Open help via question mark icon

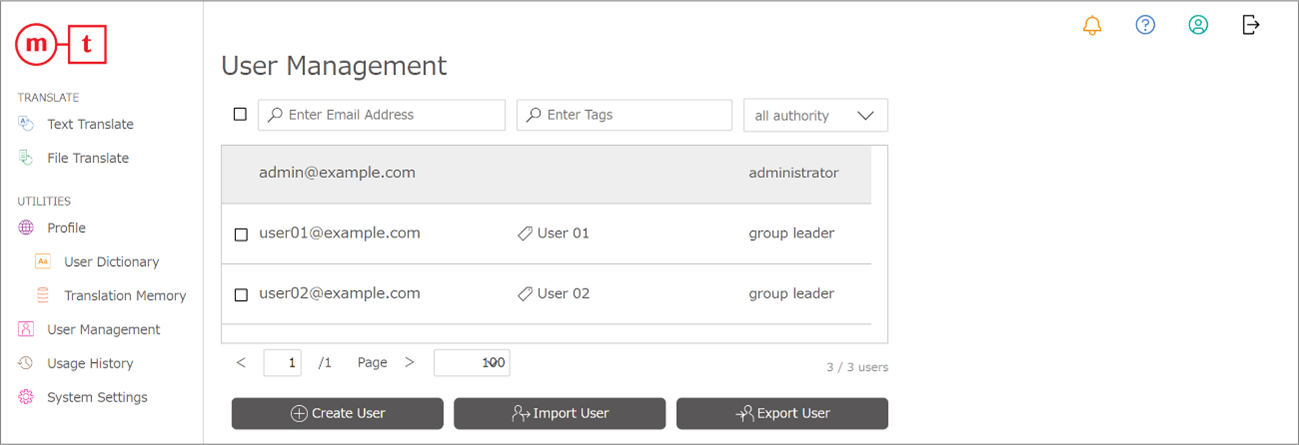click(1145, 26)
